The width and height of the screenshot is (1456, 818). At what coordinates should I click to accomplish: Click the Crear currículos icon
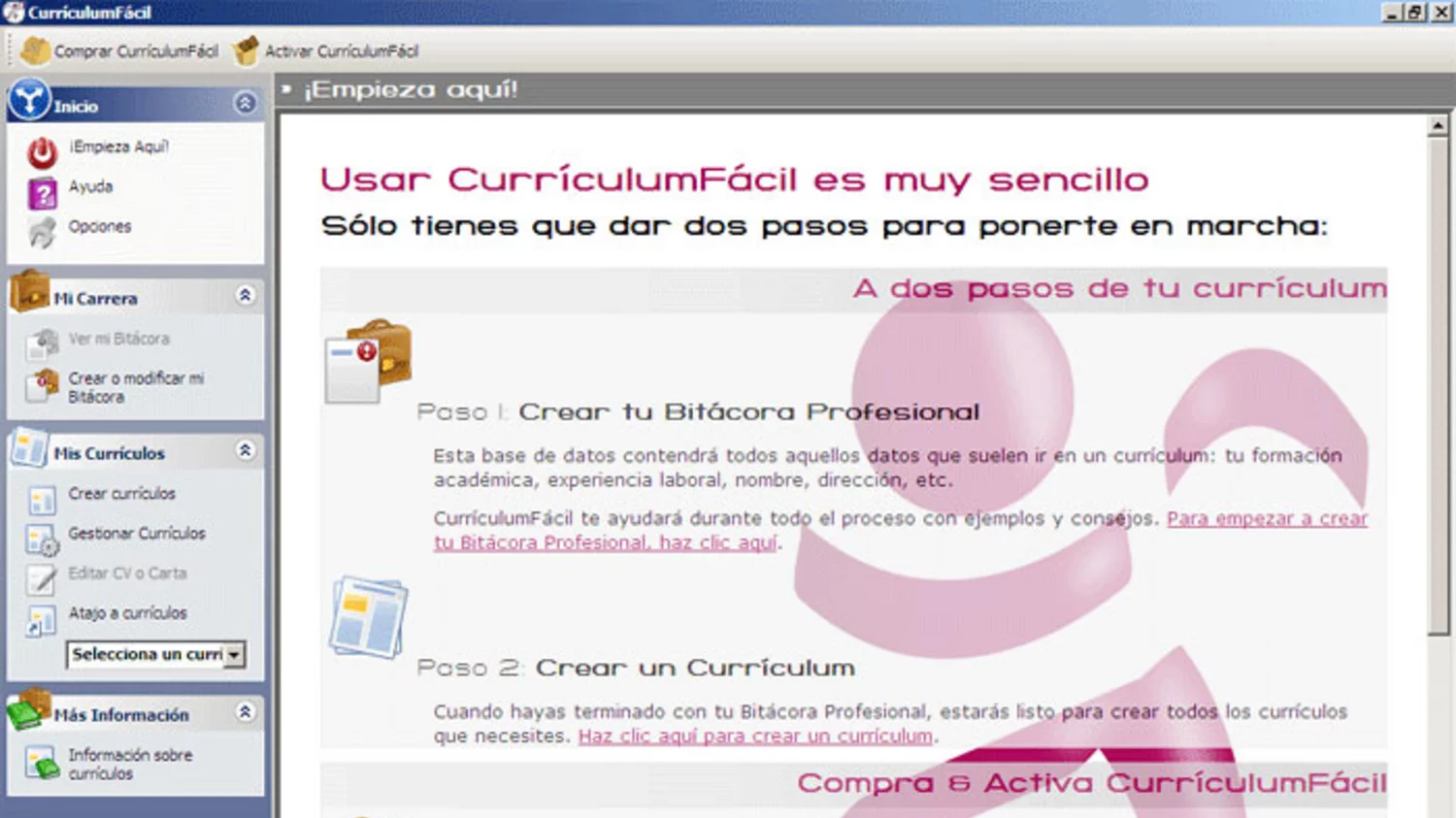click(42, 499)
